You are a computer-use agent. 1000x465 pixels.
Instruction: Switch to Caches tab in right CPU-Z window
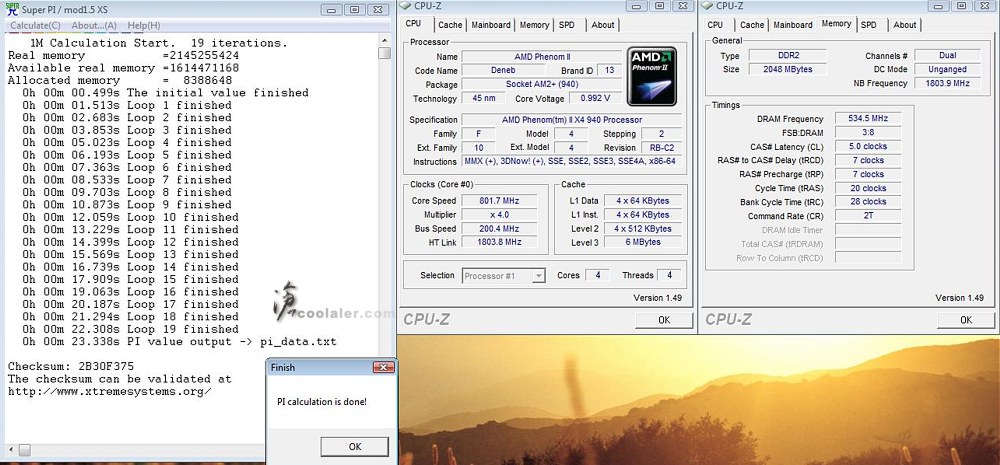pyautogui.click(x=751, y=25)
